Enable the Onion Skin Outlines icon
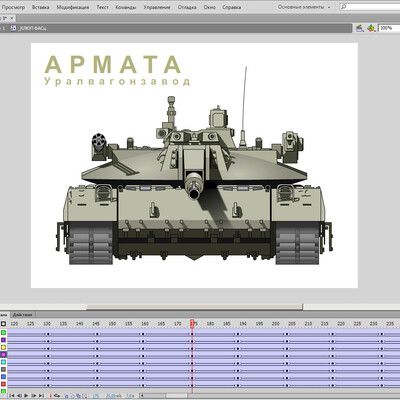 click(72, 396)
